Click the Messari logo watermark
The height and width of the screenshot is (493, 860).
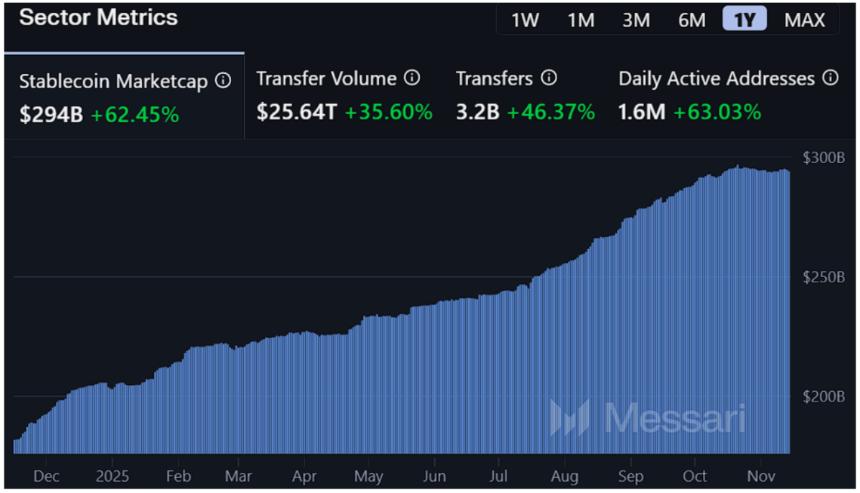tap(647, 418)
